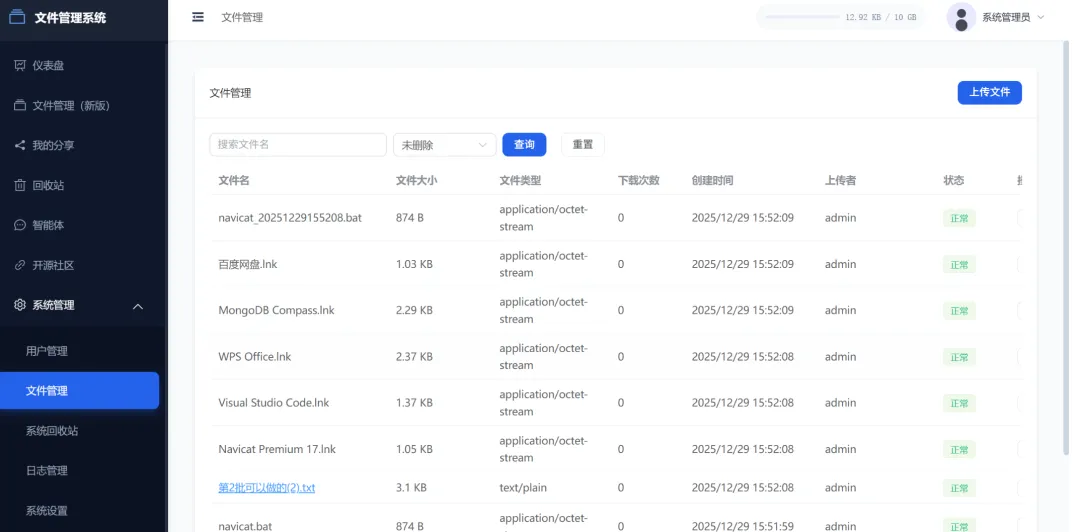Click 正常 tag in Visual Studio Code.lnk row

click(x=959, y=403)
